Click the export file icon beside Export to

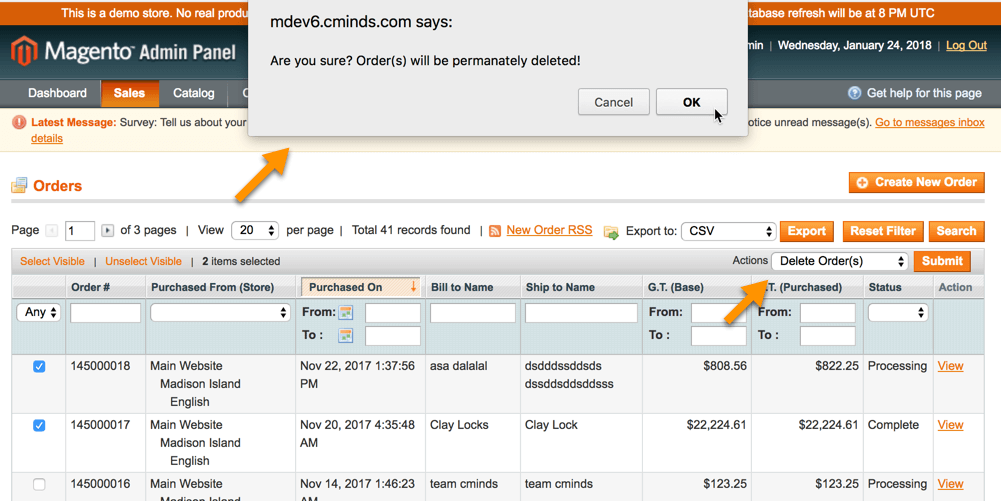click(611, 232)
